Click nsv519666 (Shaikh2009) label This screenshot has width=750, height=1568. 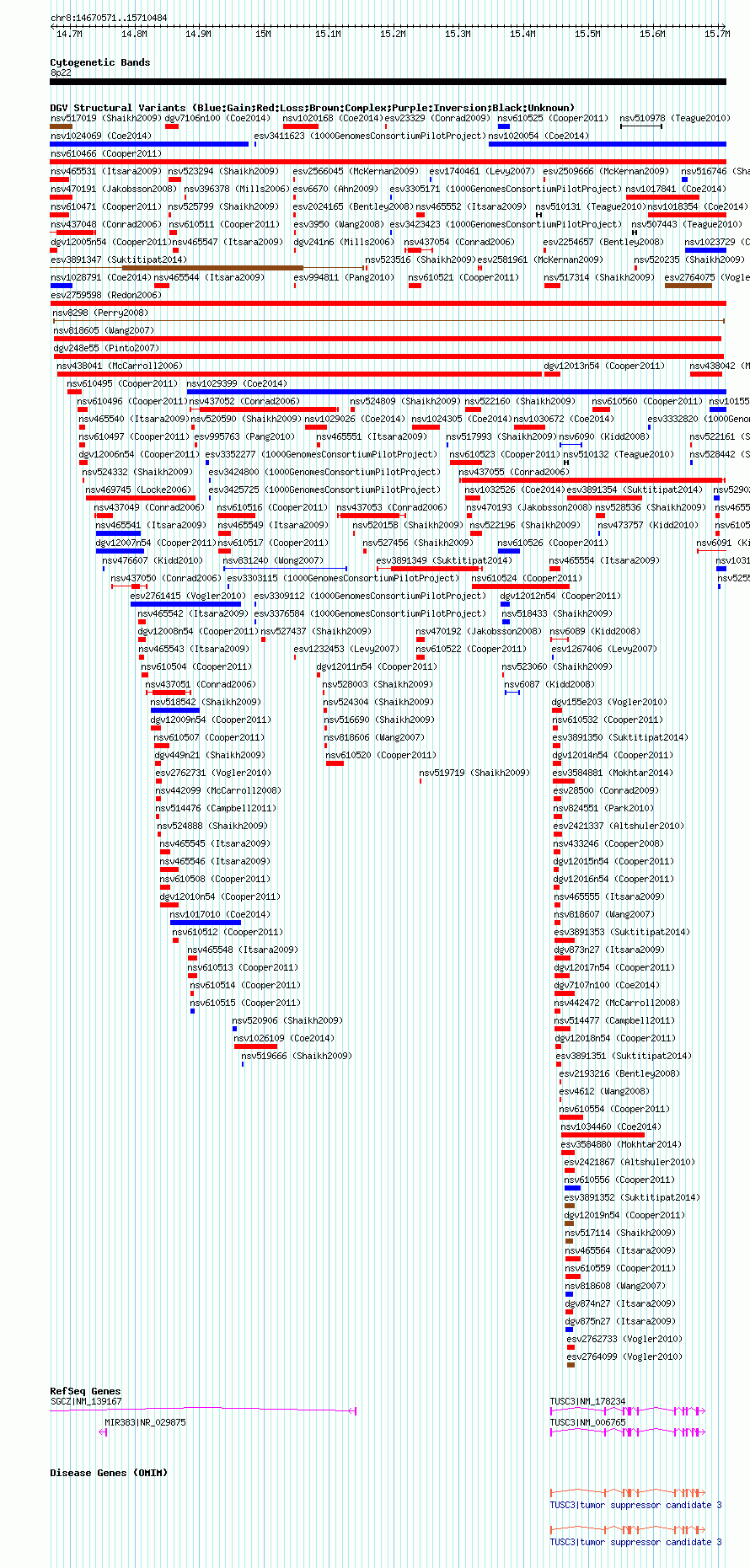297,1056
